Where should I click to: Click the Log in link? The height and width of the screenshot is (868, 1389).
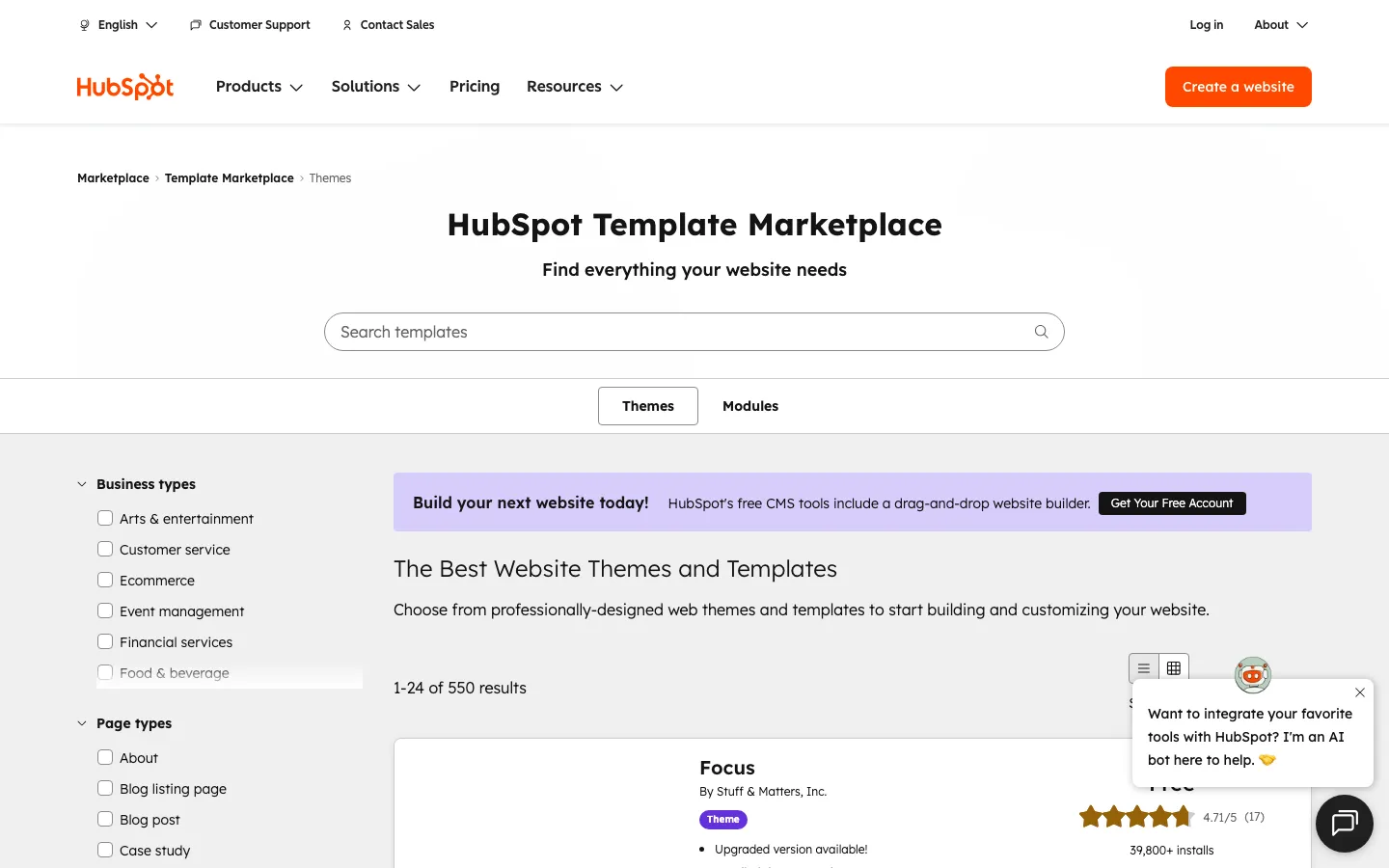coord(1206,25)
